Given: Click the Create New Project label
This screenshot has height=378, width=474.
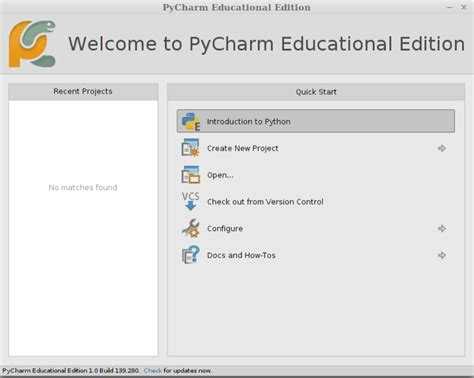Looking at the screenshot, I should (243, 148).
